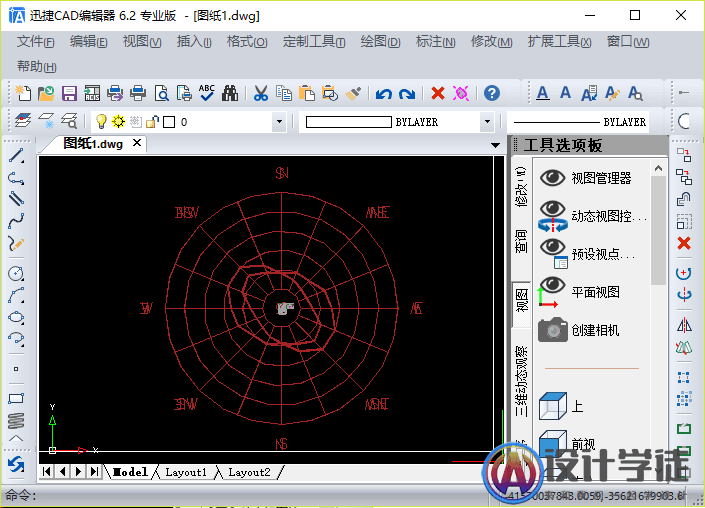Open the BYLAYER linetype box
The height and width of the screenshot is (508, 705).
[578, 122]
